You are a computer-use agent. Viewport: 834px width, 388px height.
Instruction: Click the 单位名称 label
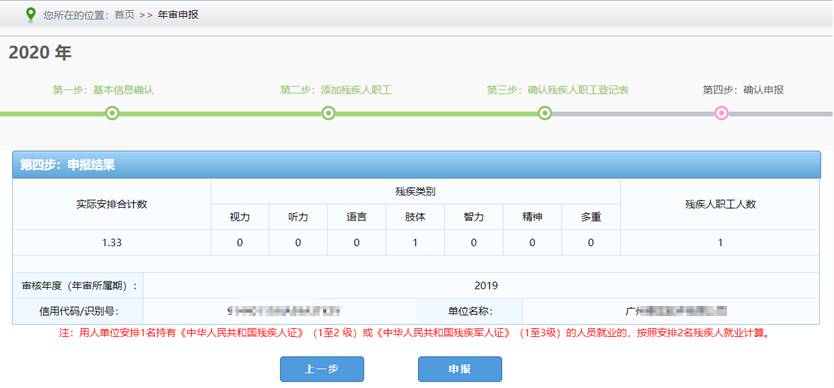pos(470,311)
